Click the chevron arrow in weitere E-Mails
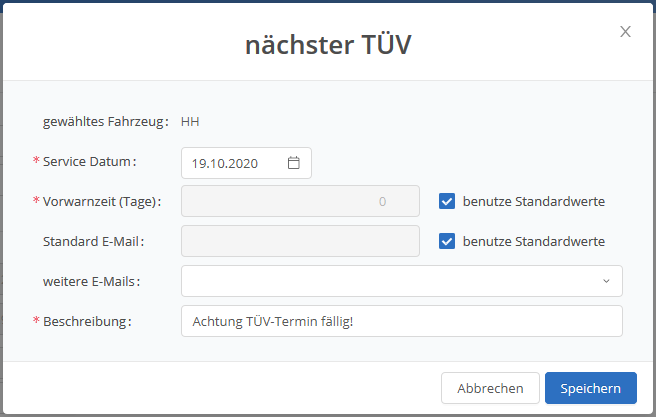656x417 pixels. point(606,281)
